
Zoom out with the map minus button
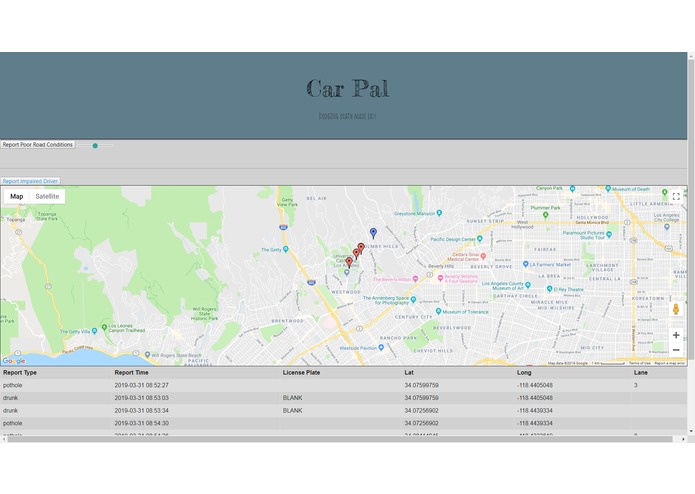tap(676, 350)
